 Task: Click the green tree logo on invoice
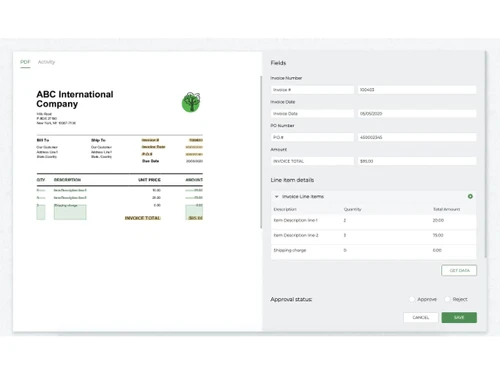191,102
